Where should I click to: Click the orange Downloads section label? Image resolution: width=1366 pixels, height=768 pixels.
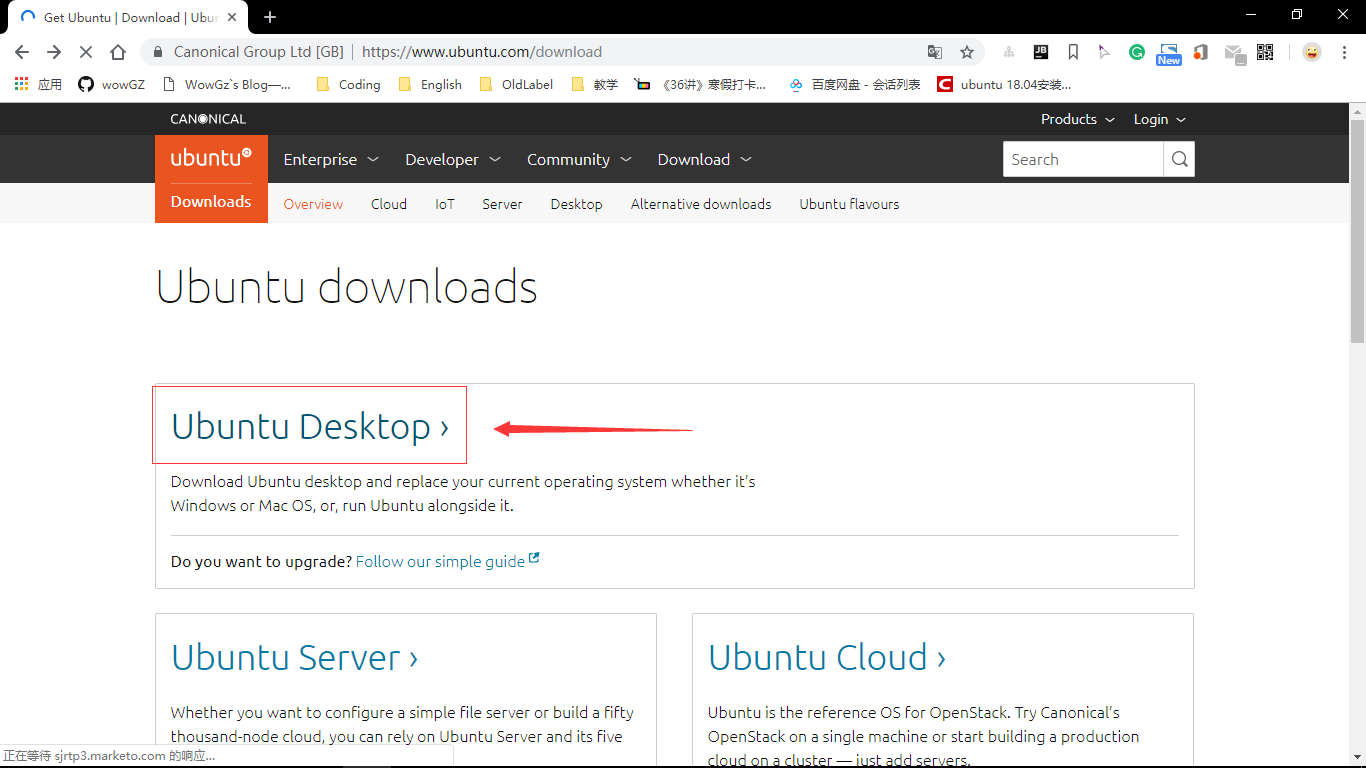click(x=211, y=202)
